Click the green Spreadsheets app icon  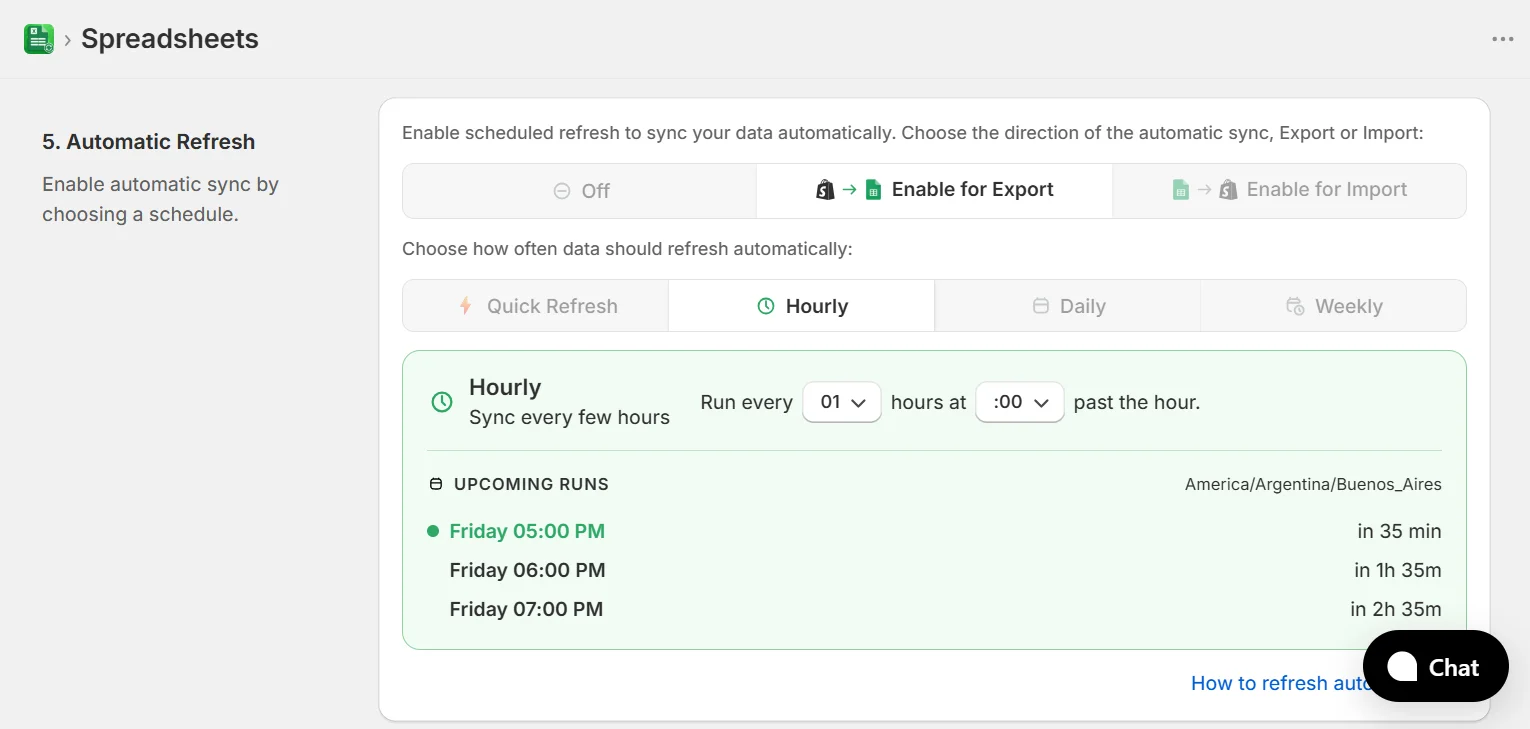pos(39,39)
